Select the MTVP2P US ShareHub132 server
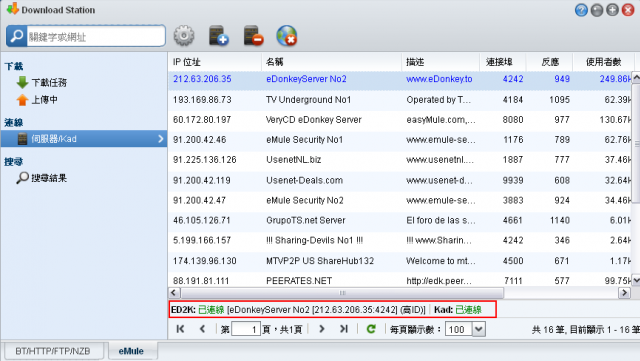 (320, 261)
